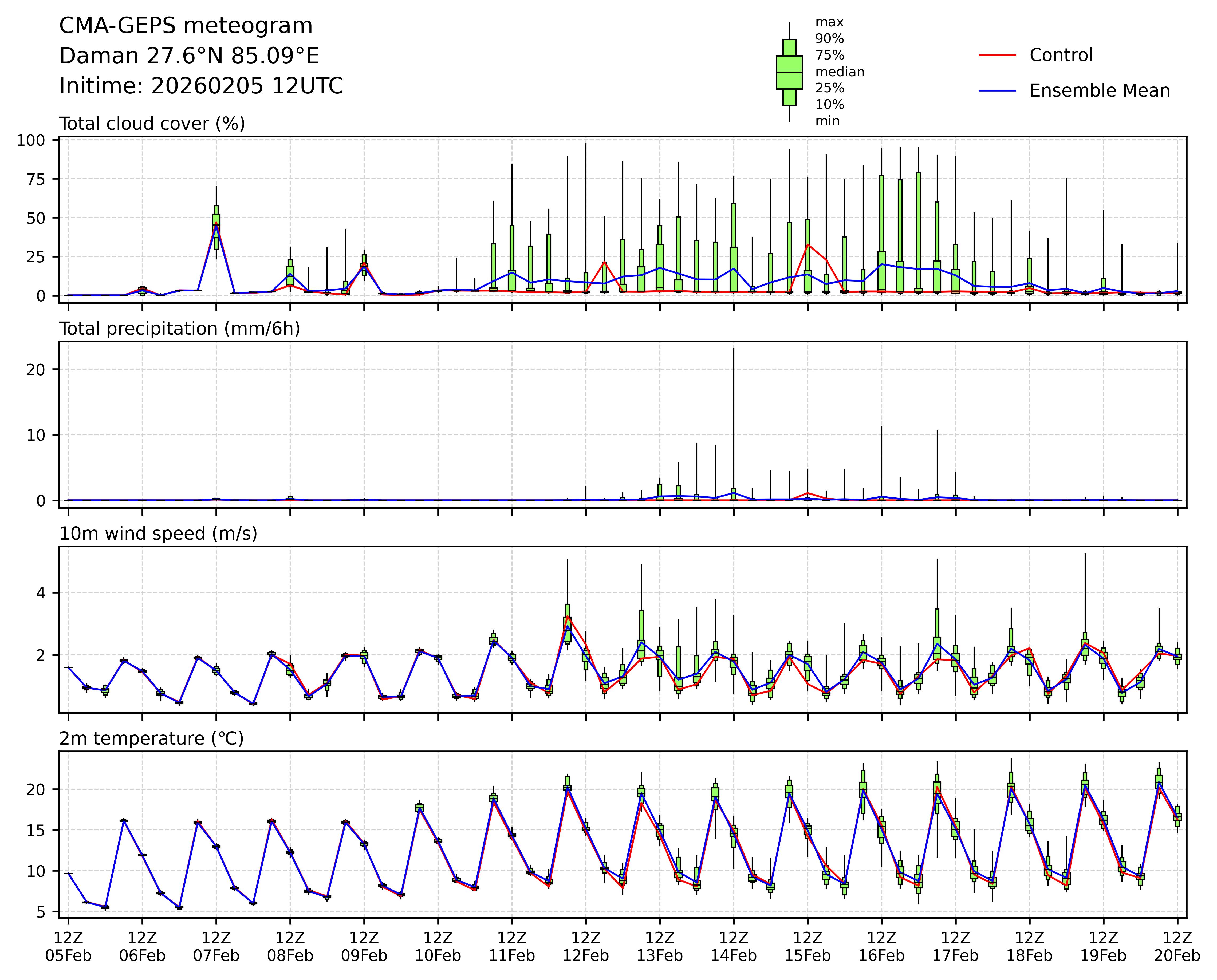Click the '12Z 10Feb' x-axis label

tap(438, 947)
